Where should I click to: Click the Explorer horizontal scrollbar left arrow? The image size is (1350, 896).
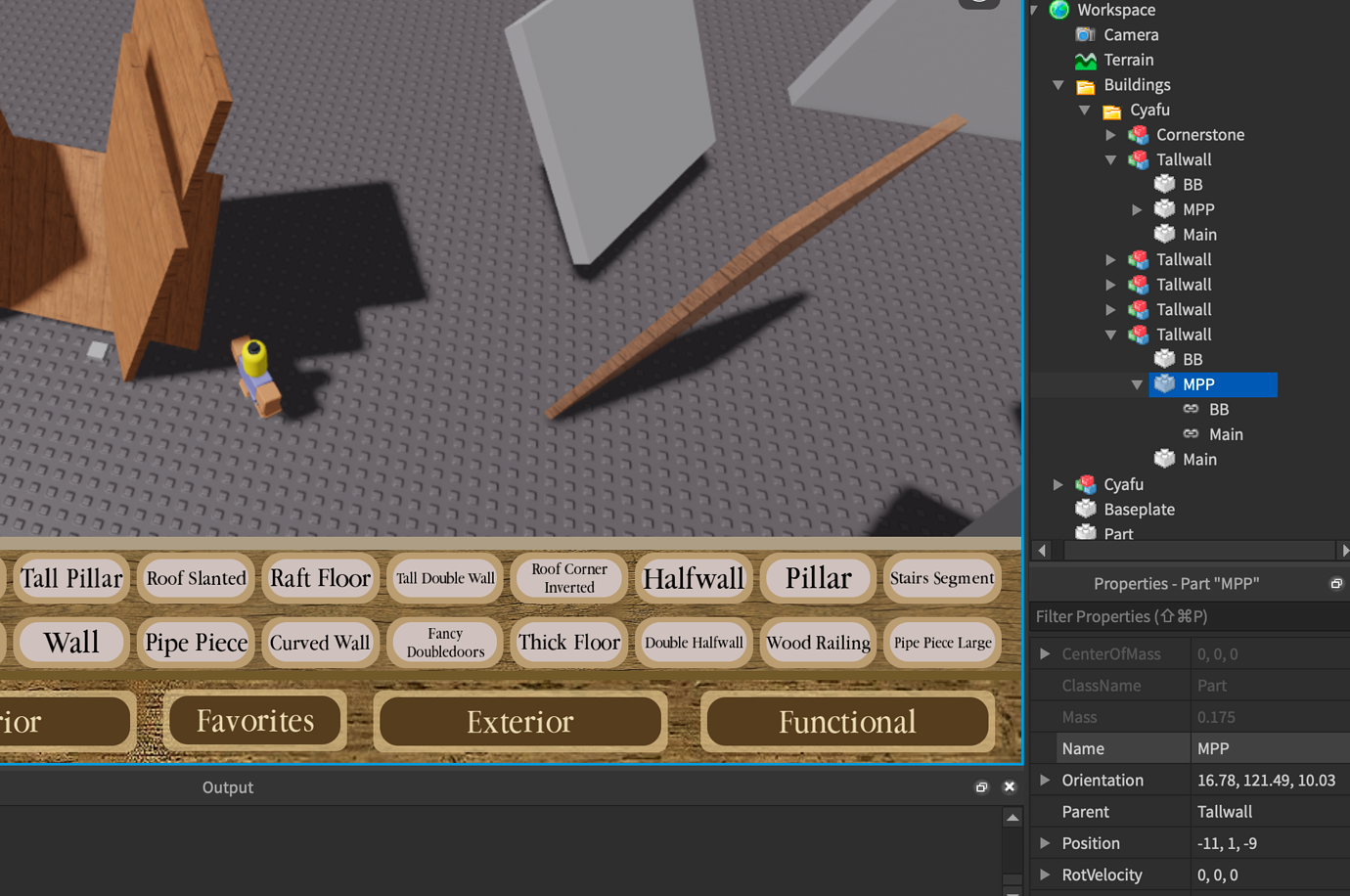1042,551
